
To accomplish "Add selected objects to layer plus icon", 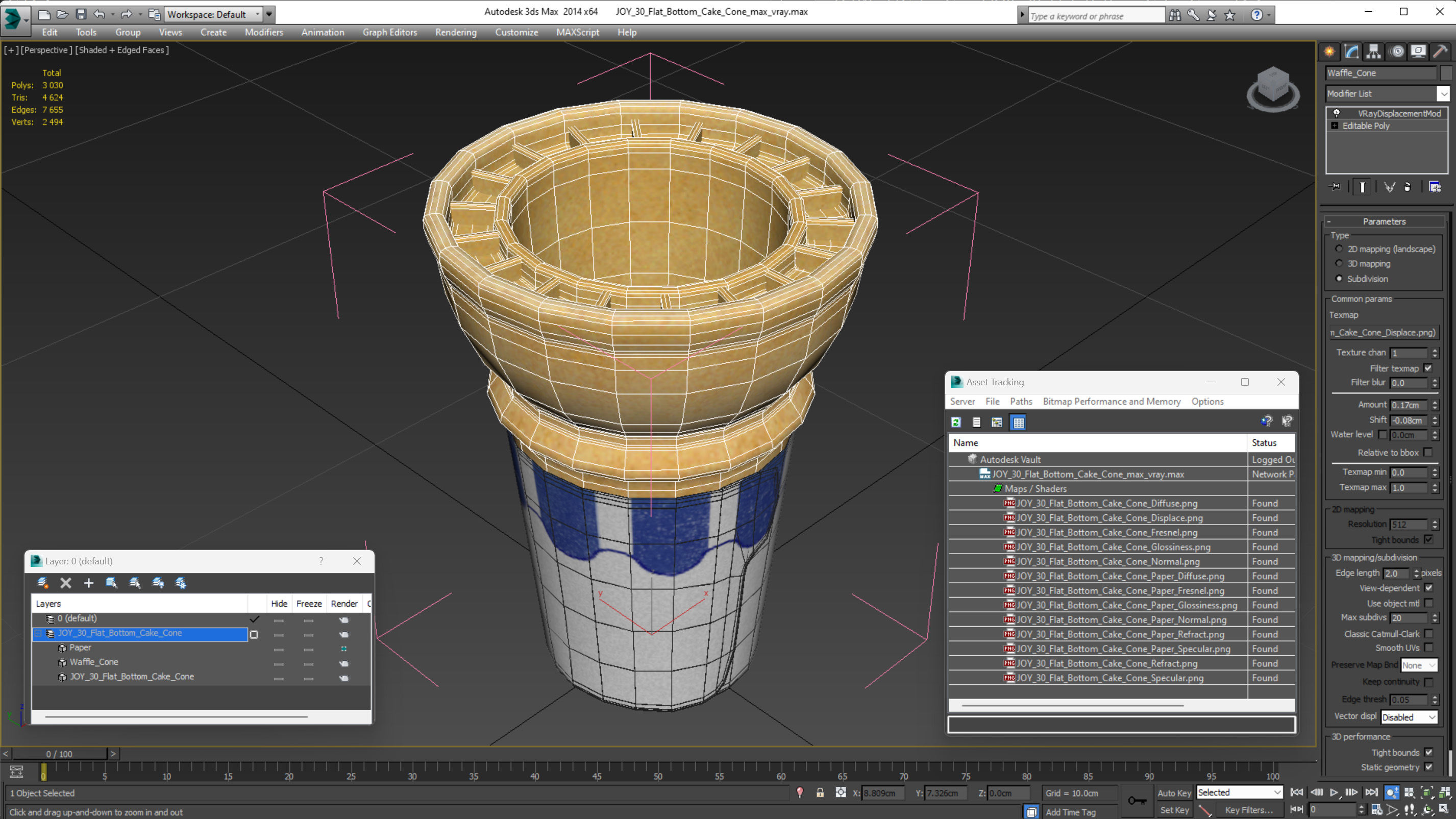I will point(89,583).
